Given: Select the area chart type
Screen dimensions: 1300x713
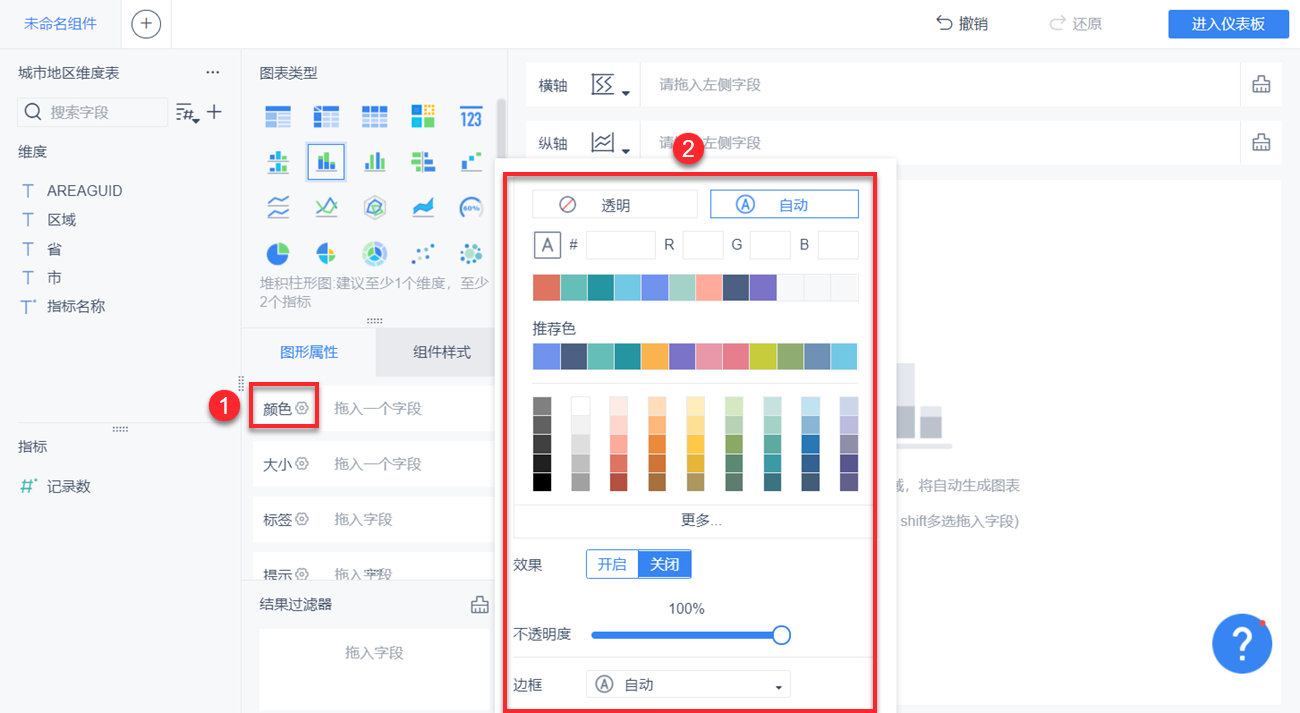Looking at the screenshot, I should pos(423,207).
